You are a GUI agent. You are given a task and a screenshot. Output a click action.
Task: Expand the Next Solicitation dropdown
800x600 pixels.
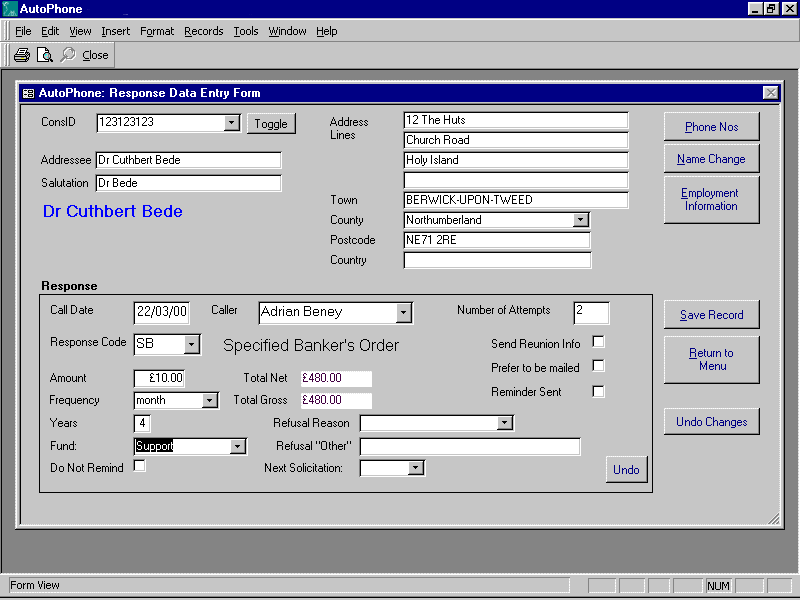pyautogui.click(x=416, y=468)
